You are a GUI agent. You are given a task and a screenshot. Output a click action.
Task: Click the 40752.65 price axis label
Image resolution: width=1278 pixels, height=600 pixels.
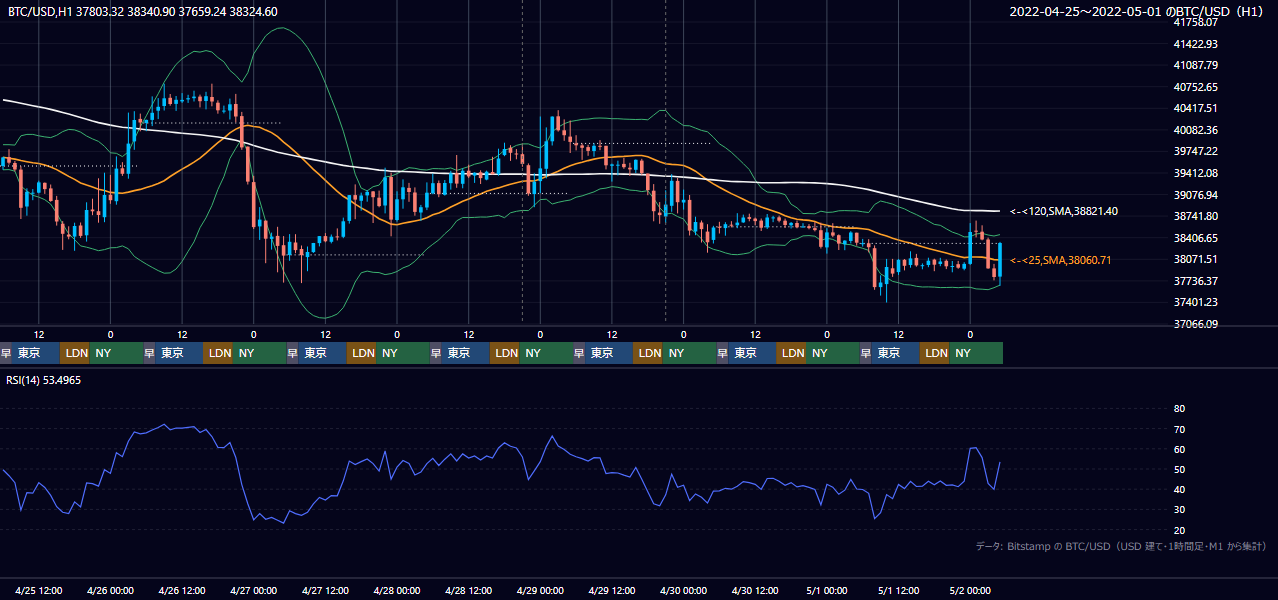pos(1195,87)
